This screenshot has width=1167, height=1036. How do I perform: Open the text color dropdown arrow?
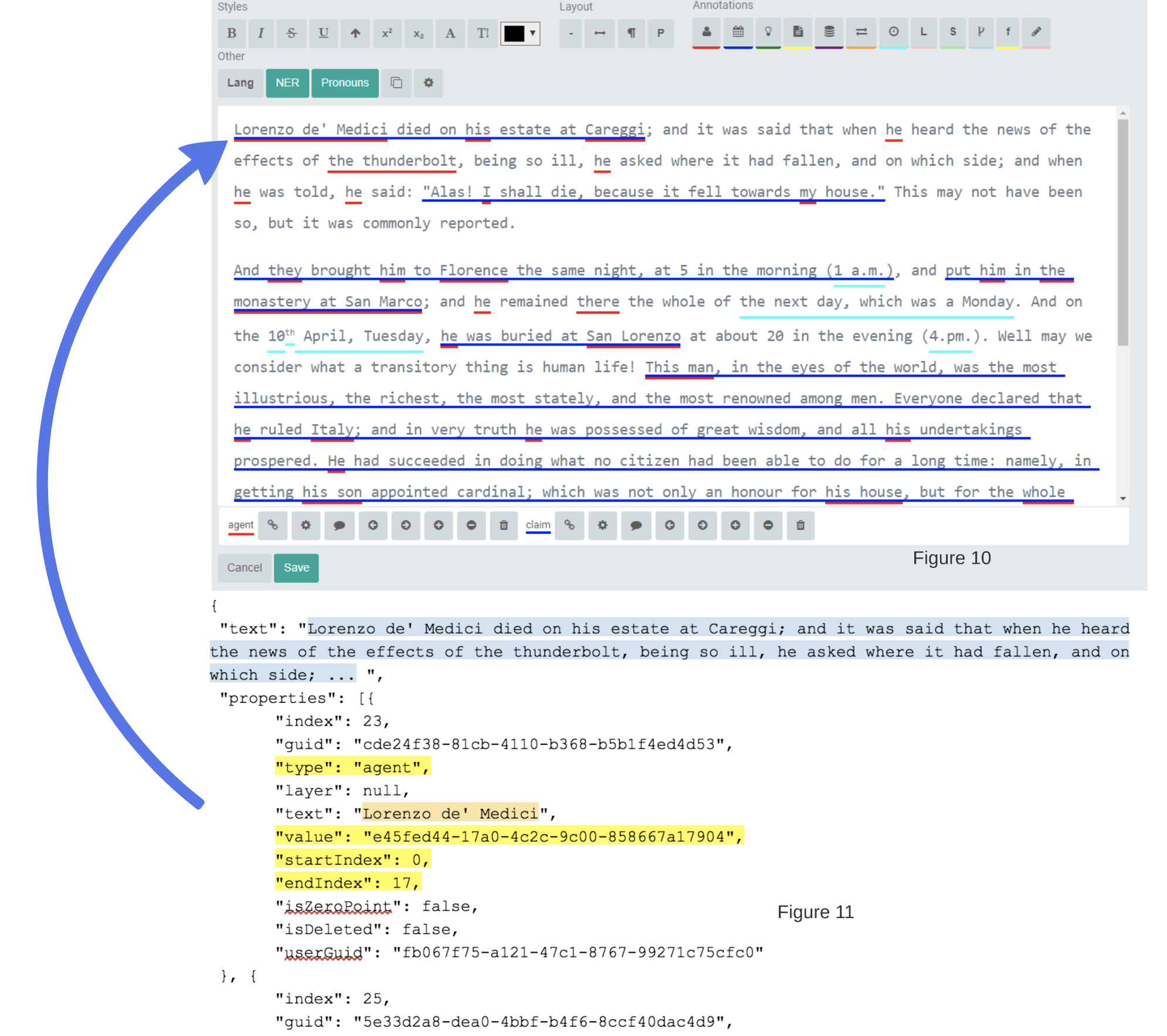coord(532,33)
